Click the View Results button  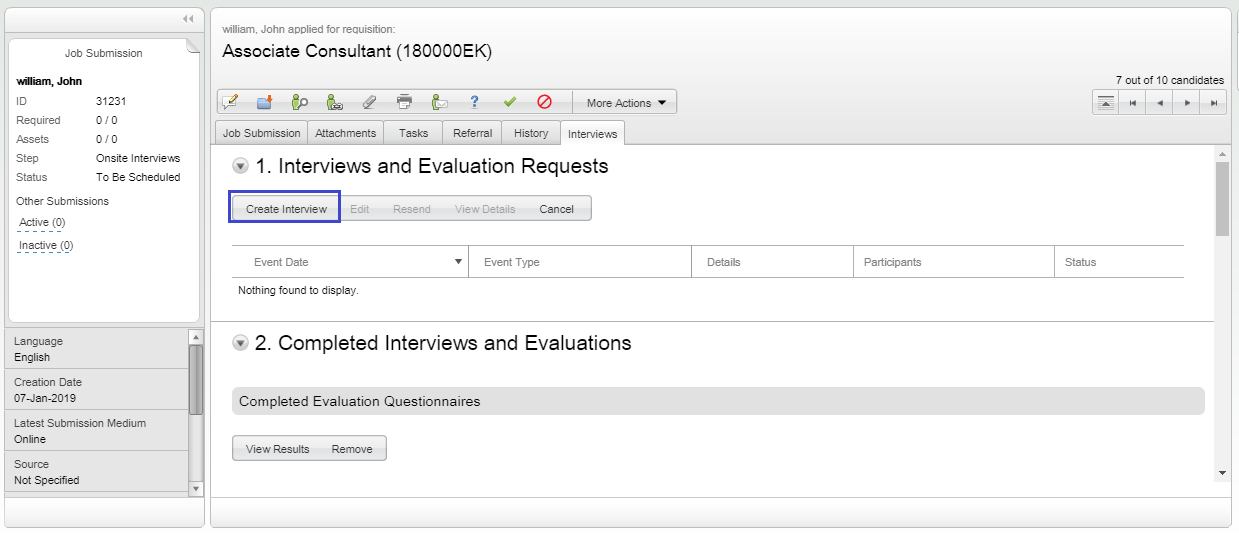point(278,449)
